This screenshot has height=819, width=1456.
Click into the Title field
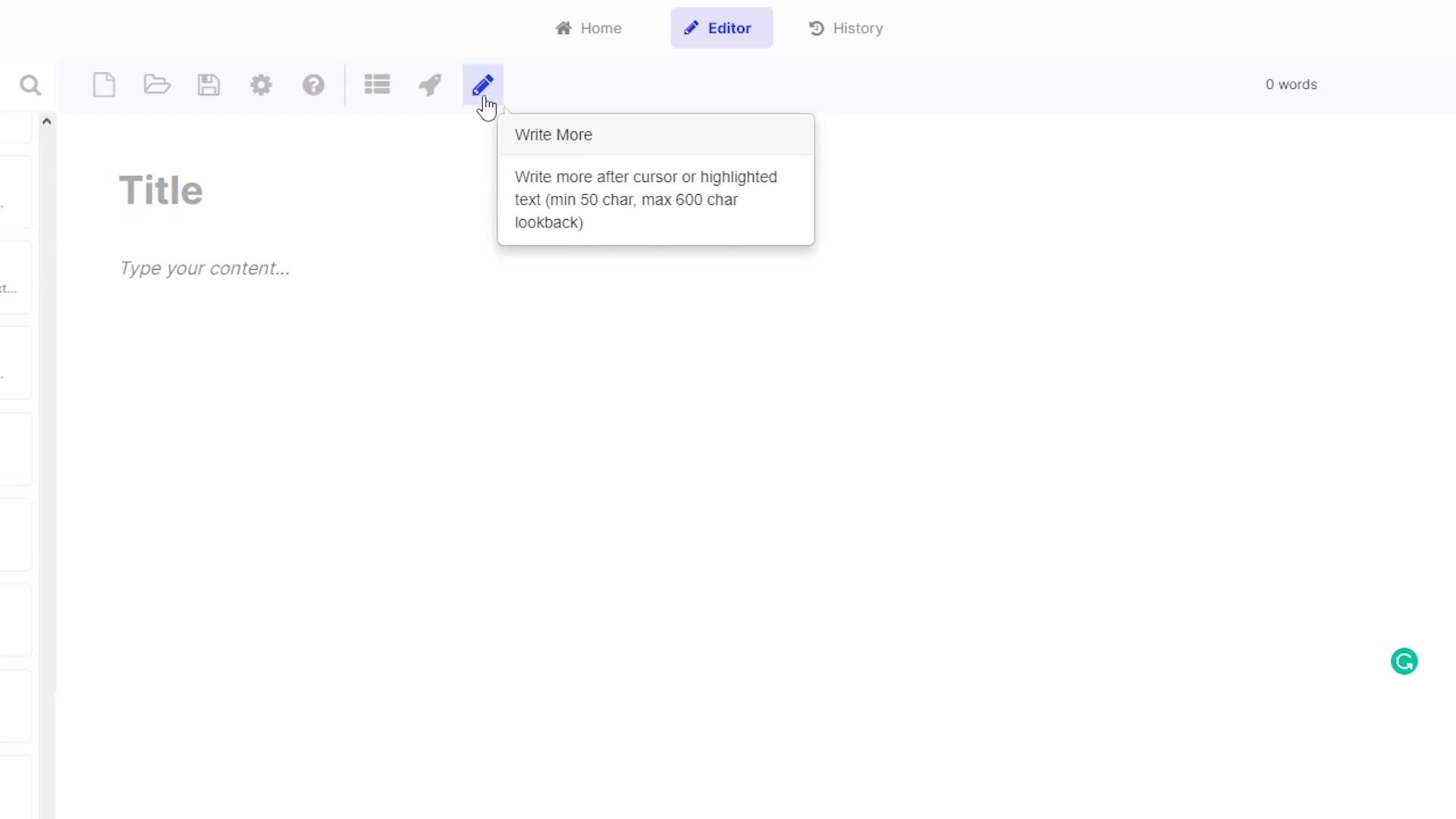coord(161,190)
